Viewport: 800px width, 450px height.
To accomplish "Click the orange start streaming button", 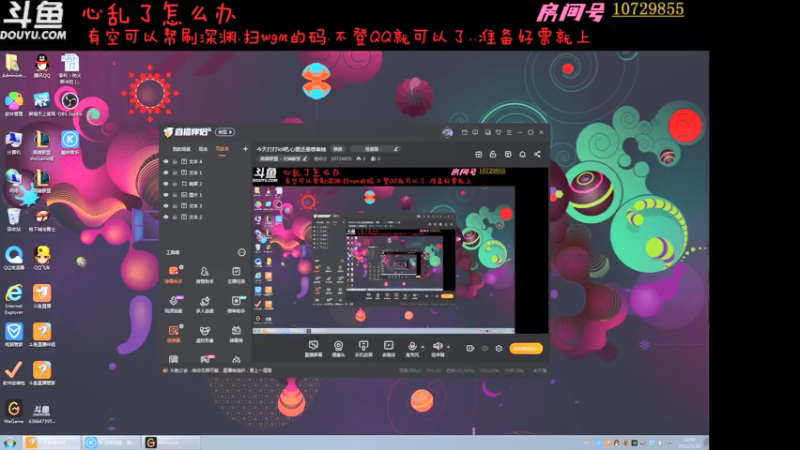I will tap(526, 348).
